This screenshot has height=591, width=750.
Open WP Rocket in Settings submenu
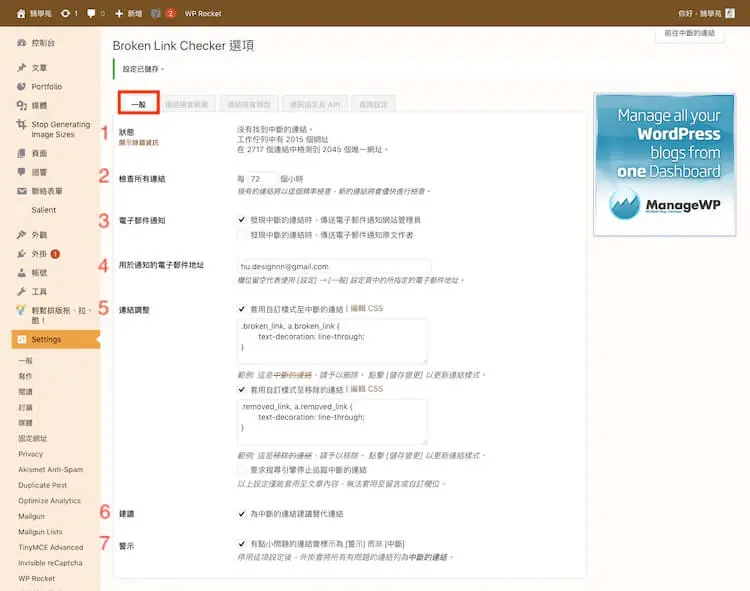pos(36,578)
